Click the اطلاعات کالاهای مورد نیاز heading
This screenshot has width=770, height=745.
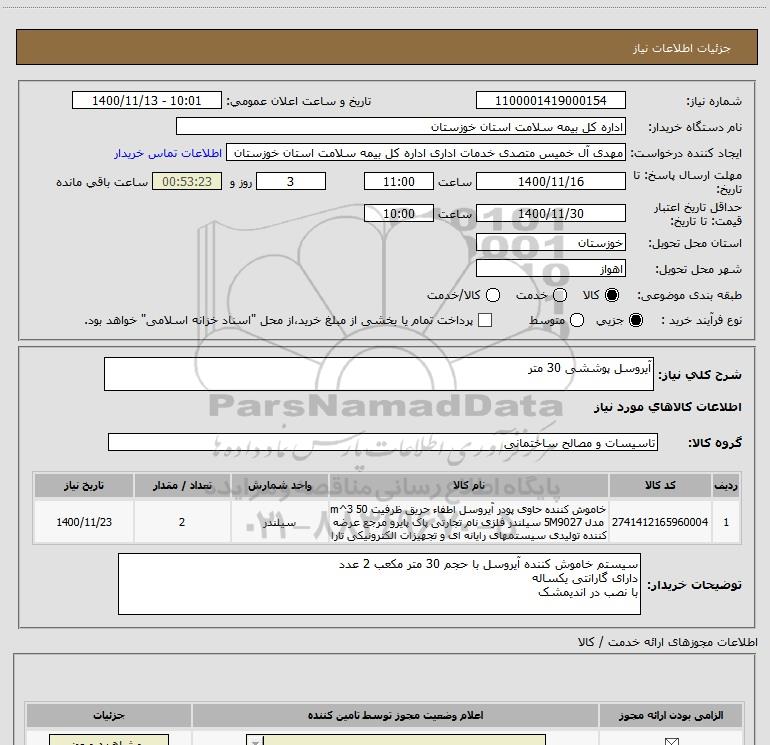(667, 407)
